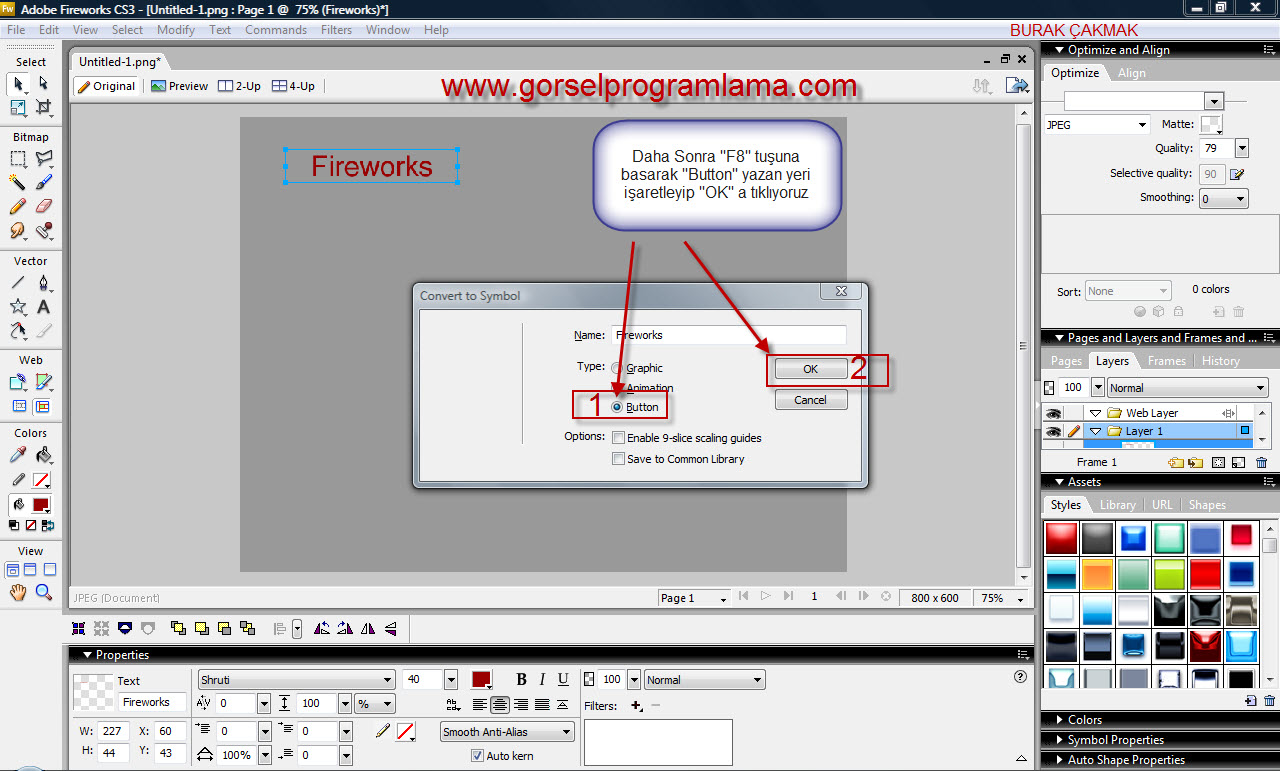The width and height of the screenshot is (1280, 771).
Task: Select the Zoom magnifier tool
Action: click(44, 592)
